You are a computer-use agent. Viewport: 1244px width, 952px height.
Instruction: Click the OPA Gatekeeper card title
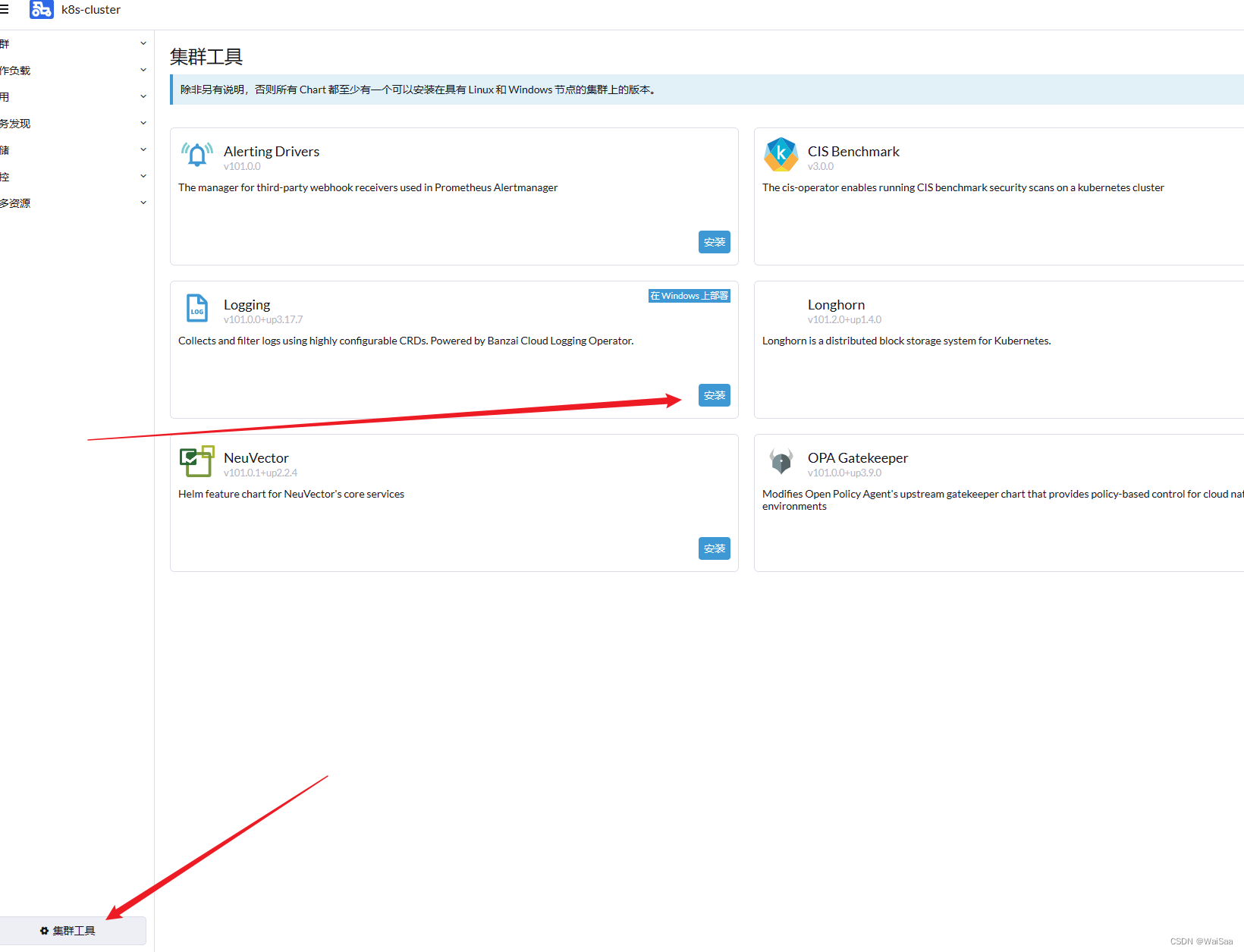[x=857, y=458]
